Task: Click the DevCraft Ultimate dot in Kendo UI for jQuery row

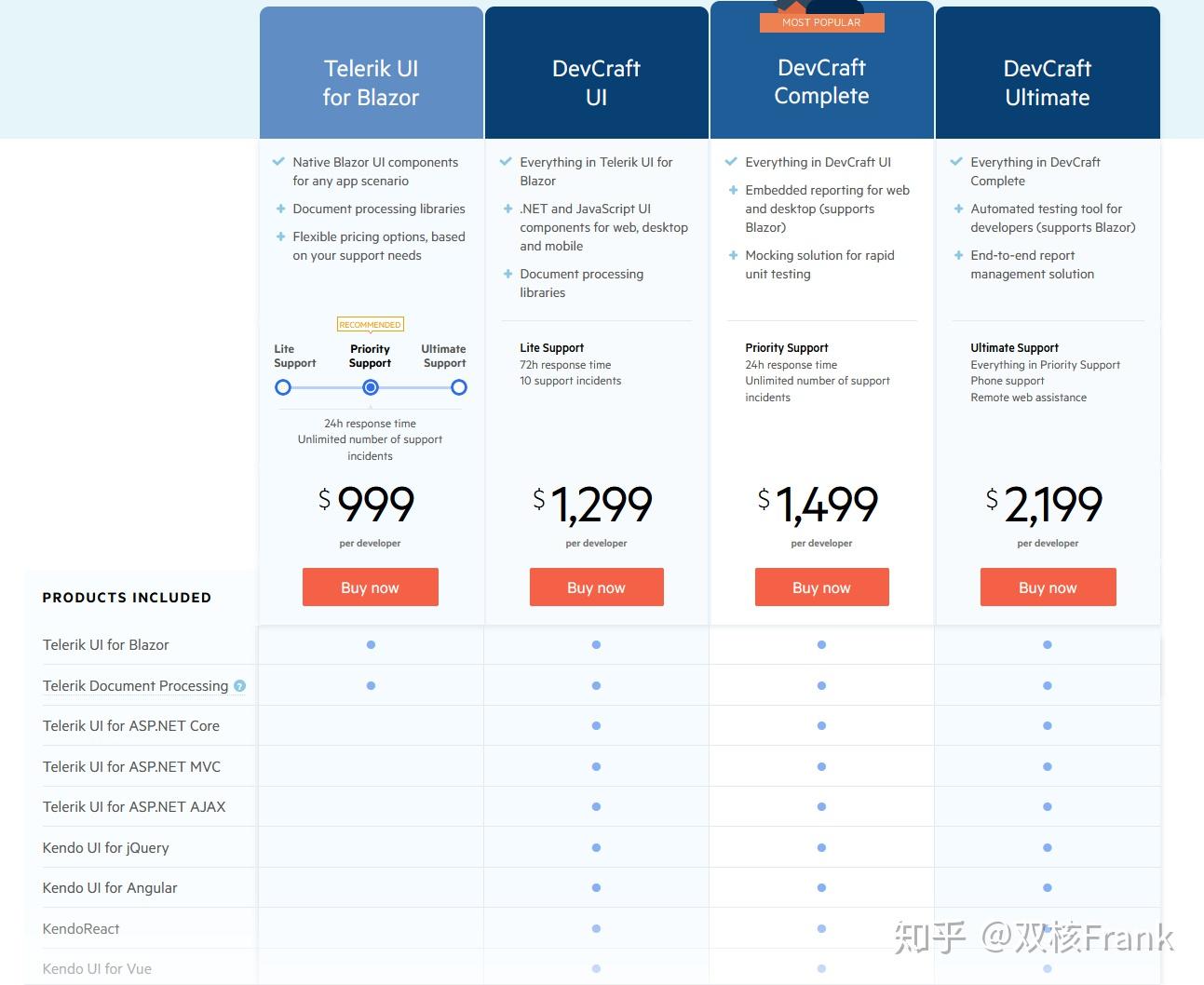Action: tap(1048, 847)
